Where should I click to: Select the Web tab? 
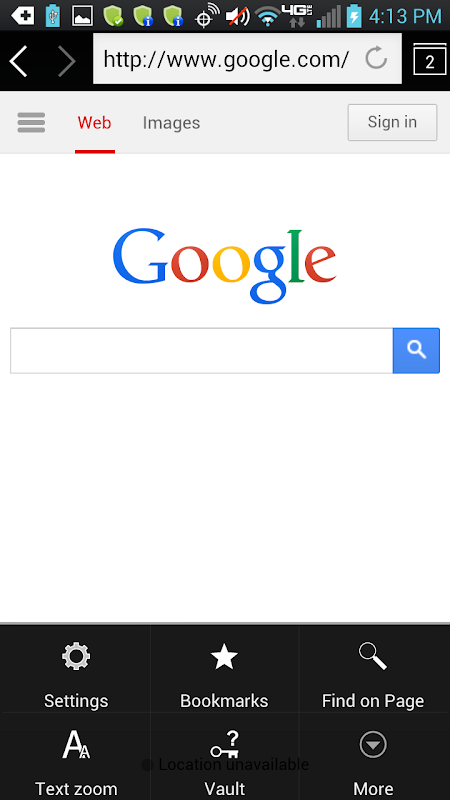(94, 123)
